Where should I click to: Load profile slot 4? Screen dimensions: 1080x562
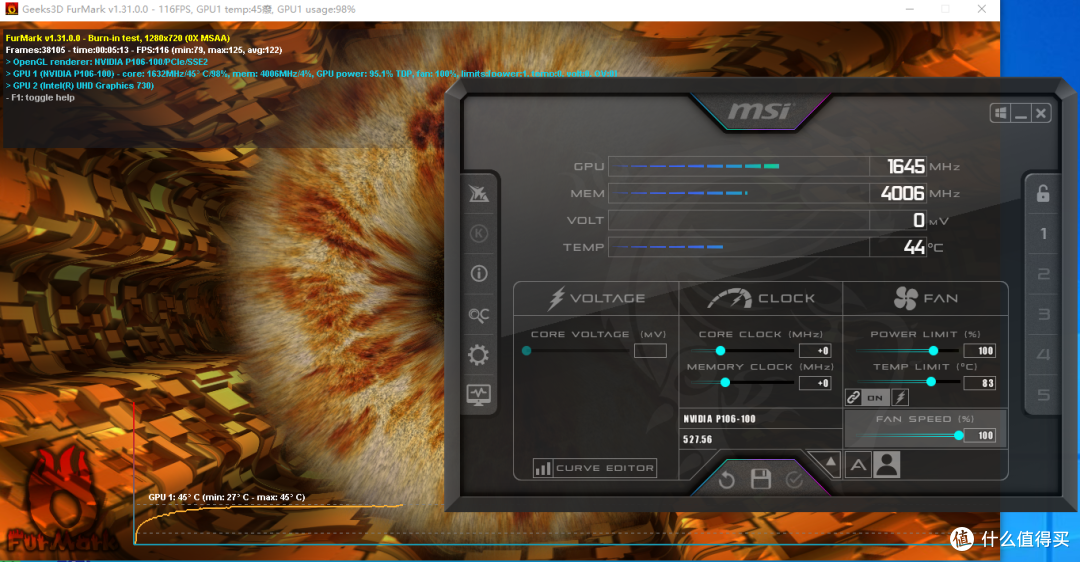point(1043,354)
